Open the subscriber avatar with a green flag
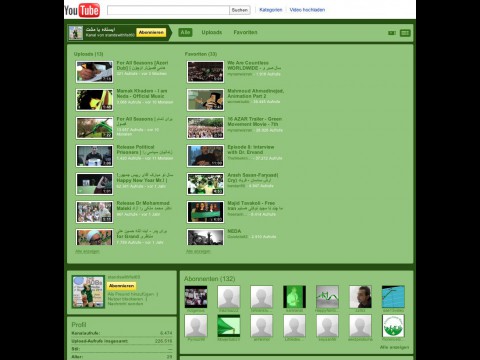Image resolution: width=480 pixels, height=360 pixels. (229, 326)
